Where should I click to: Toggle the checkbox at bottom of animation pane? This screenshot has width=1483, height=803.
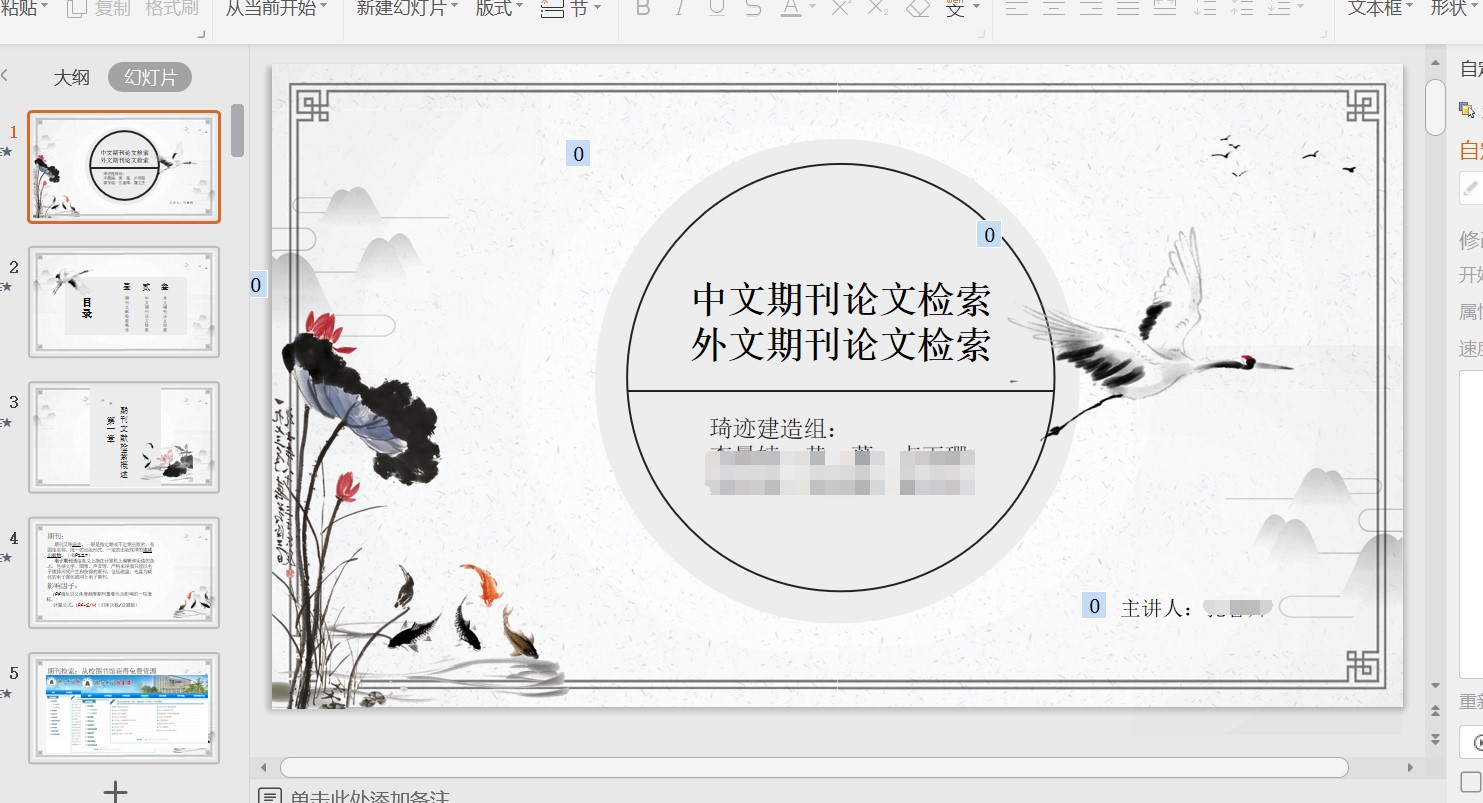(1470, 781)
